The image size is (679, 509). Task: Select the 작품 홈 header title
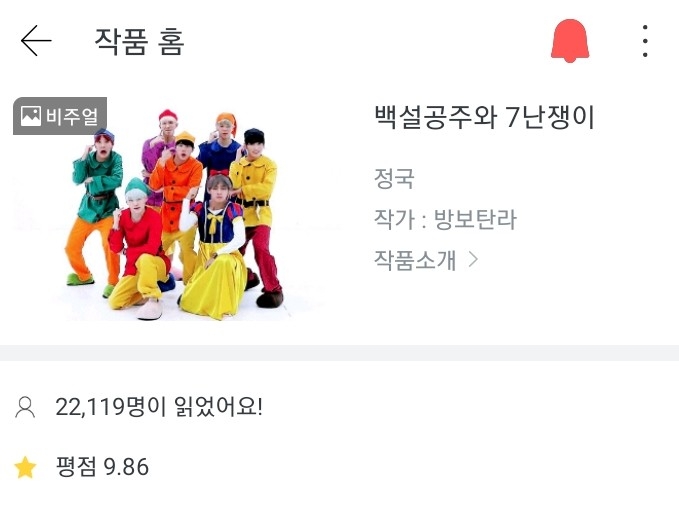[x=139, y=41]
